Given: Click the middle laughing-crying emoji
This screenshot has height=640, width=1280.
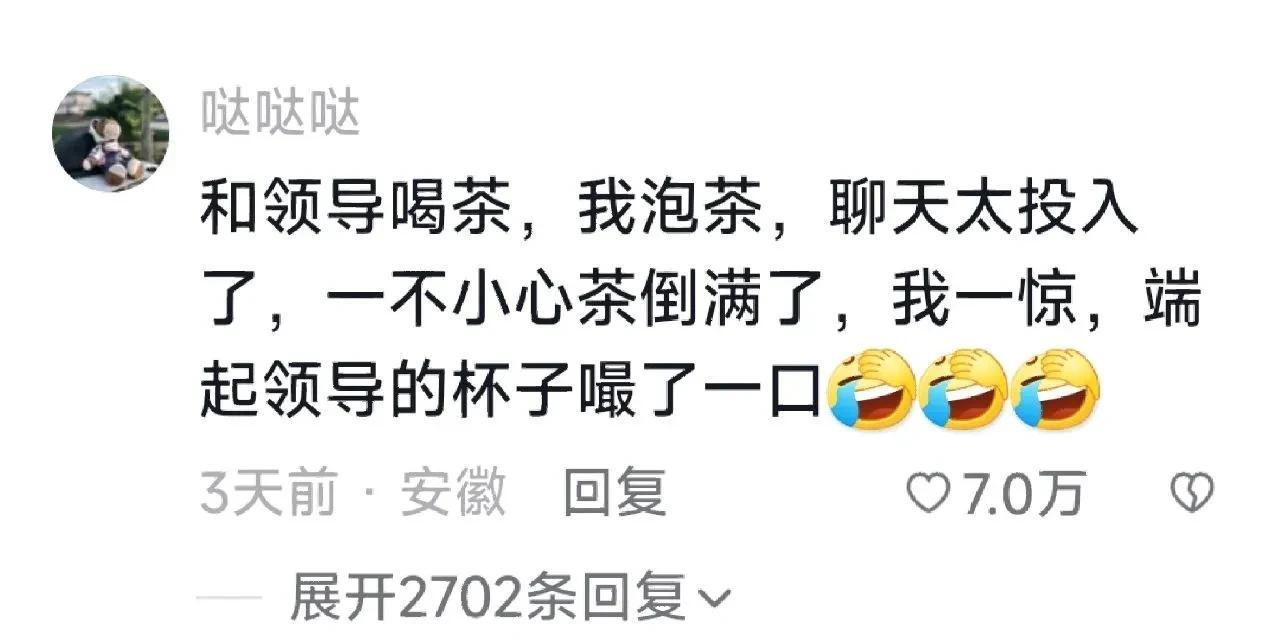Looking at the screenshot, I should [962, 389].
